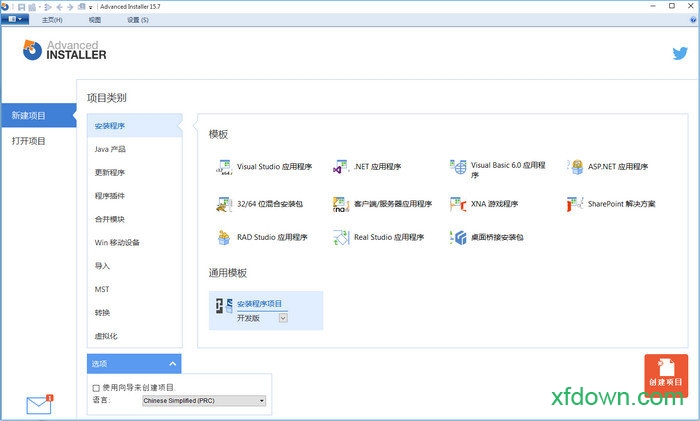Image resolution: width=700 pixels, height=421 pixels.
Task: Click the 客户端/服务器应用程序 template icon
Action: (x=341, y=204)
